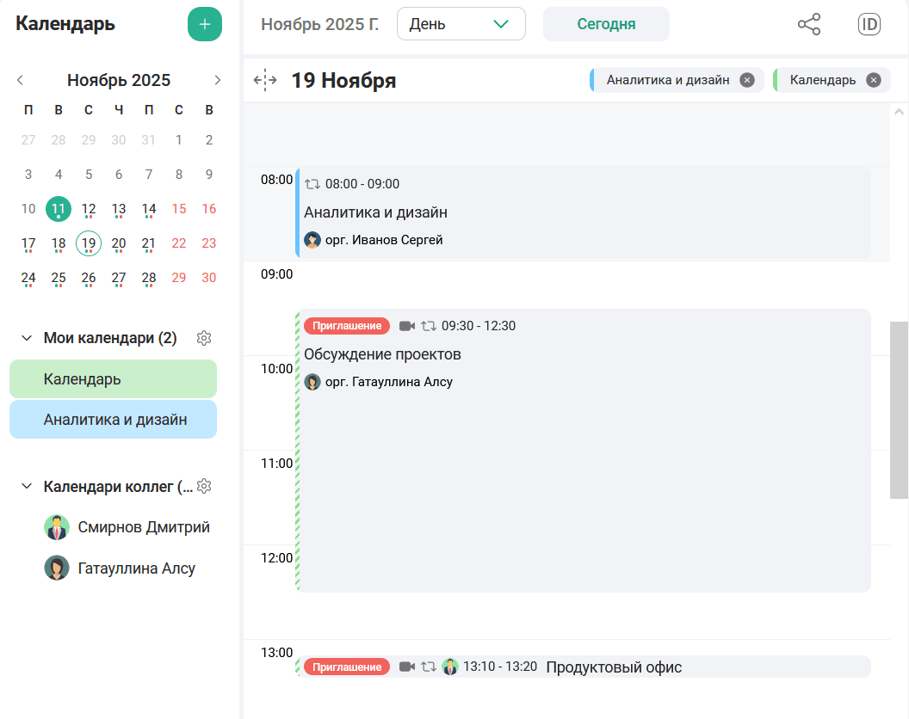The width and height of the screenshot is (909, 719).
Task: Collapse the Мои календари section
Action: click(x=27, y=338)
